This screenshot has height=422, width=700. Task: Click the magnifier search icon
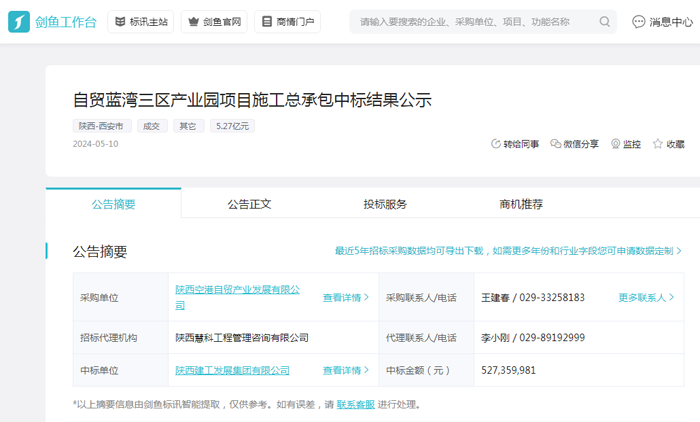tap(604, 21)
